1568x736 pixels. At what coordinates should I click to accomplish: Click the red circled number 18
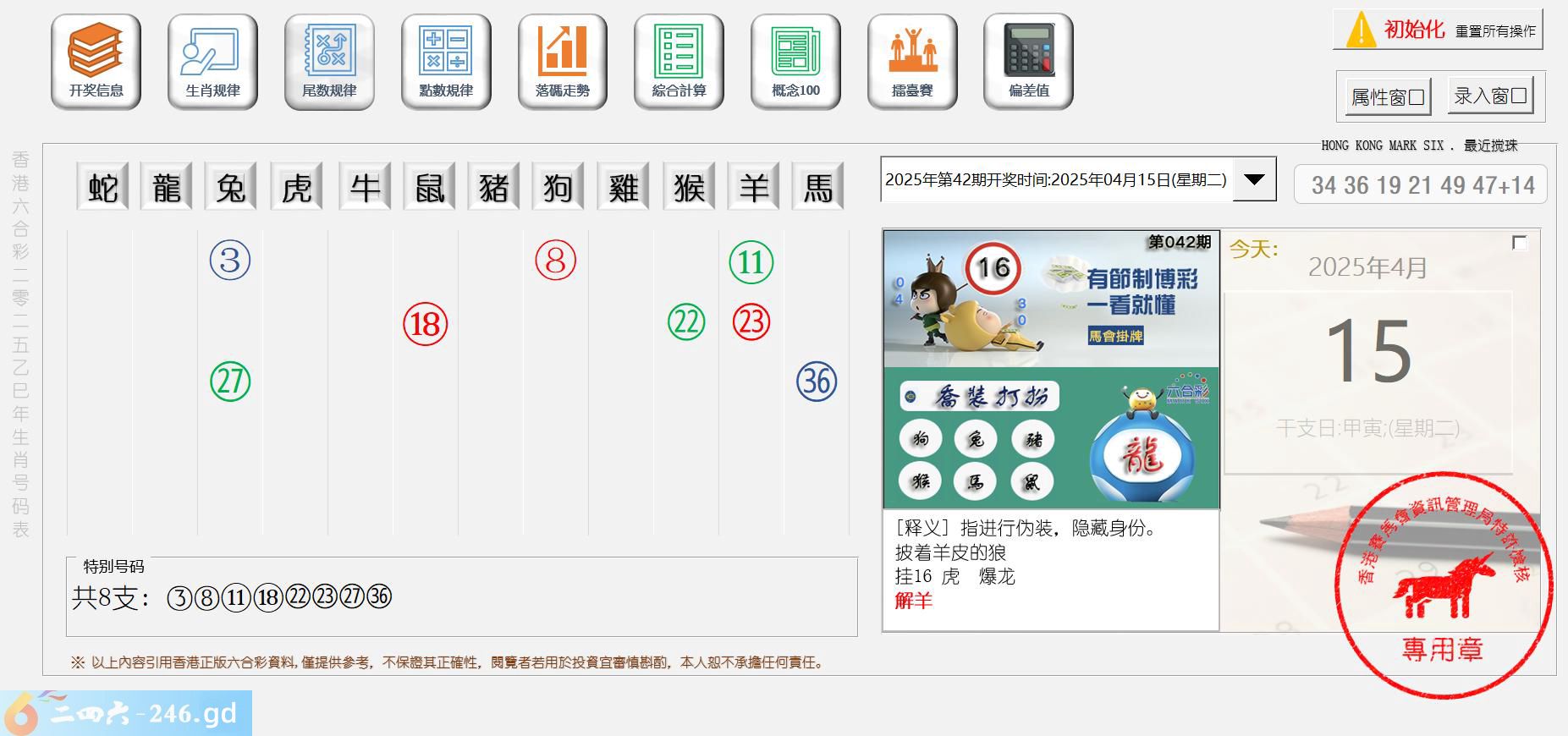click(x=425, y=324)
